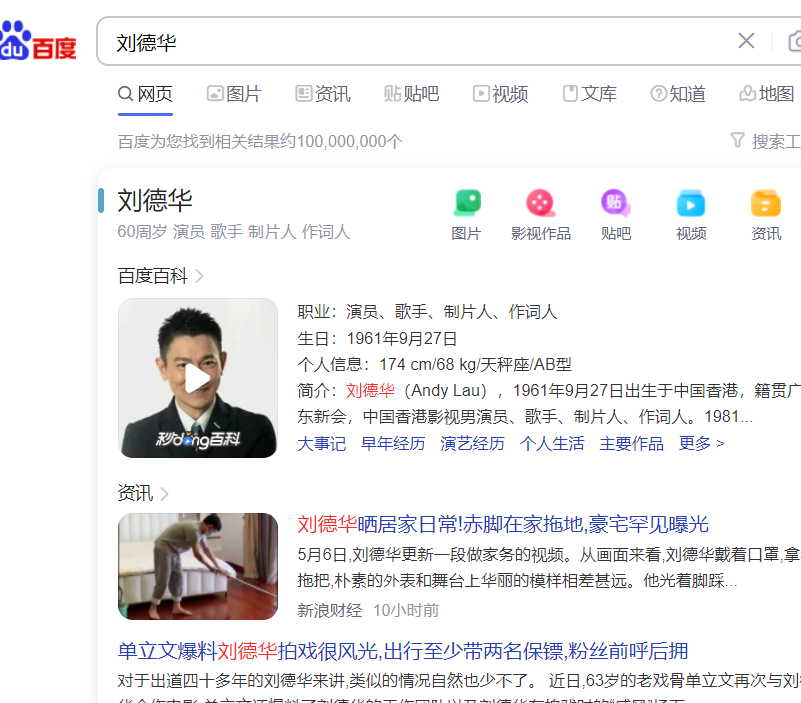The height and width of the screenshot is (703, 801).
Task: Click the 10小时前 timestamp
Action: click(x=406, y=611)
